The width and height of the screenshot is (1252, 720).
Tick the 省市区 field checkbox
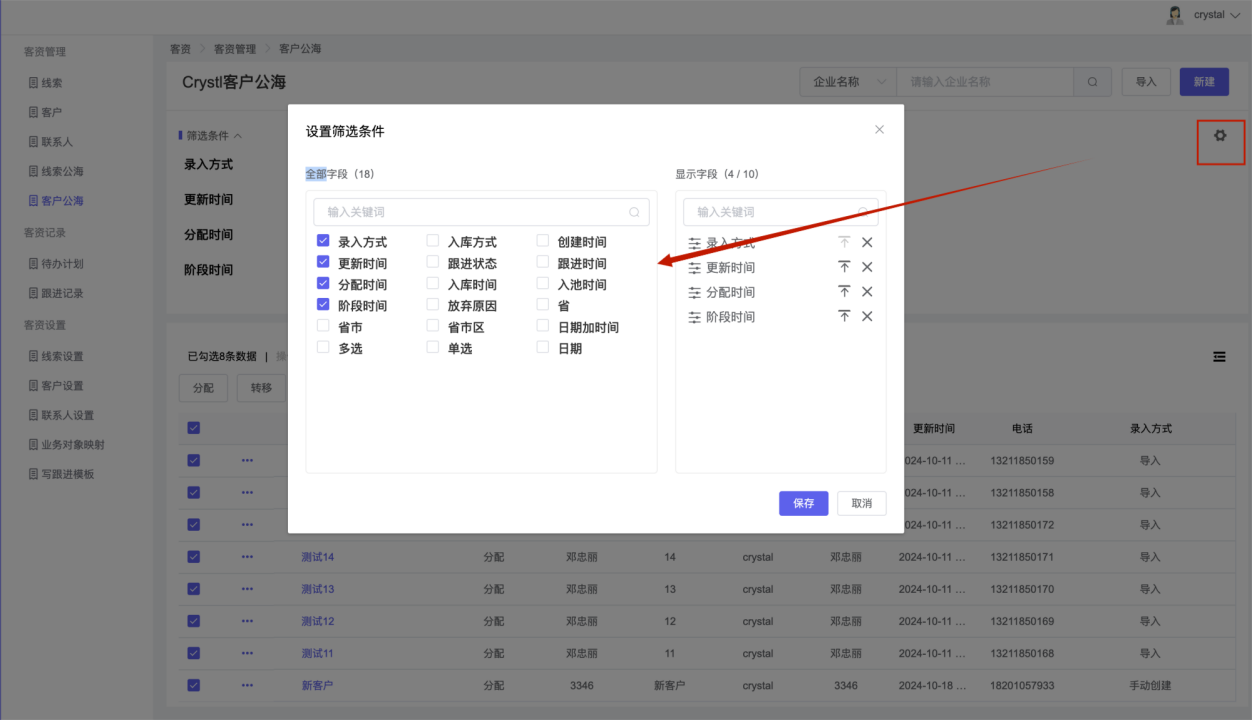click(x=433, y=326)
